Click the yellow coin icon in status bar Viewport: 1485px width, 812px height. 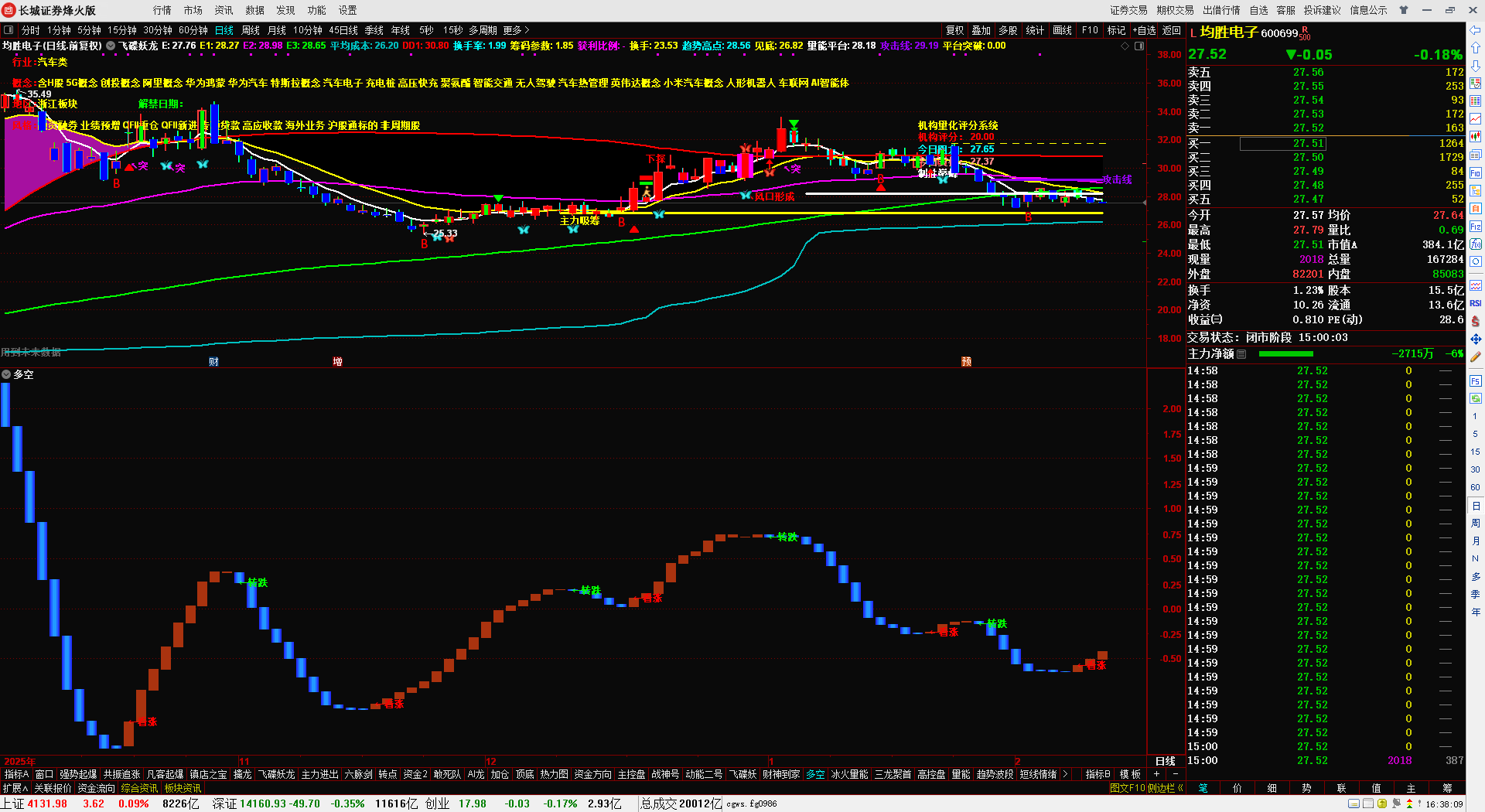tap(1382, 803)
